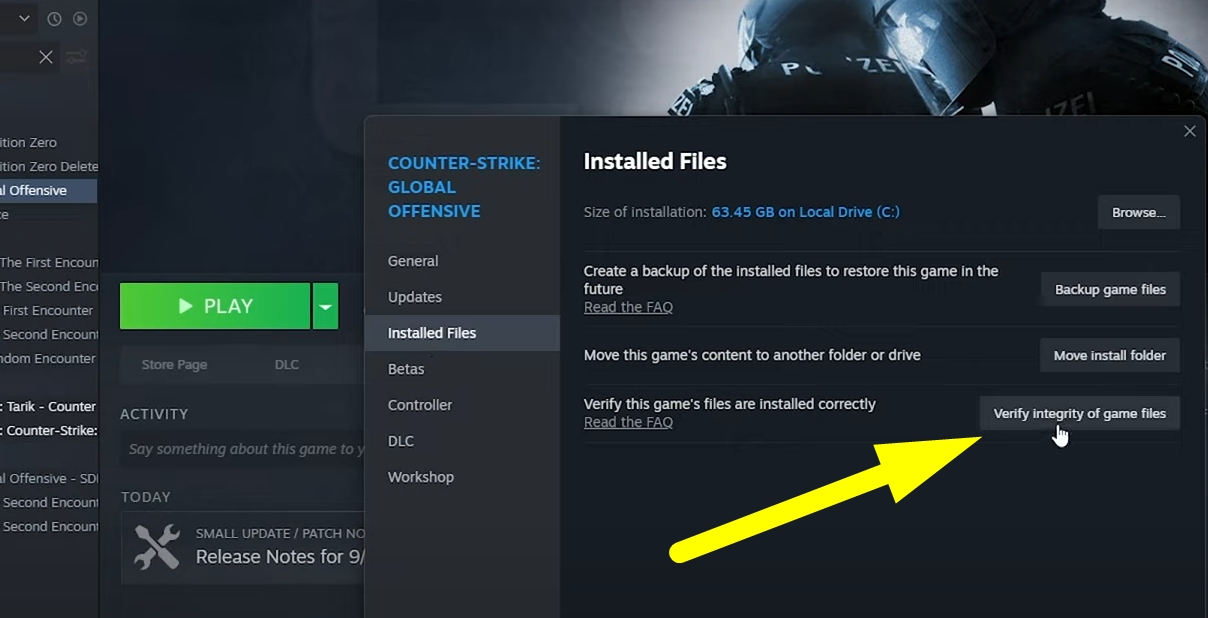1208x618 pixels.
Task: Click the ready-to-play filter icon
Action: 80,18
